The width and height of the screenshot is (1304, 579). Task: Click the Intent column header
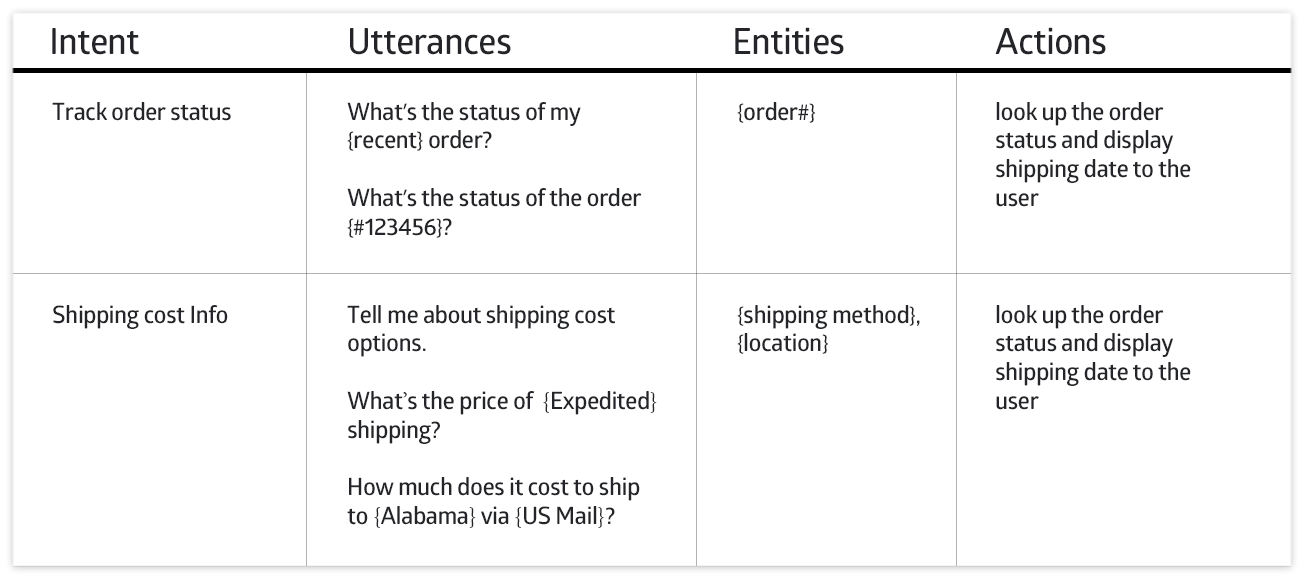pyautogui.click(x=94, y=42)
